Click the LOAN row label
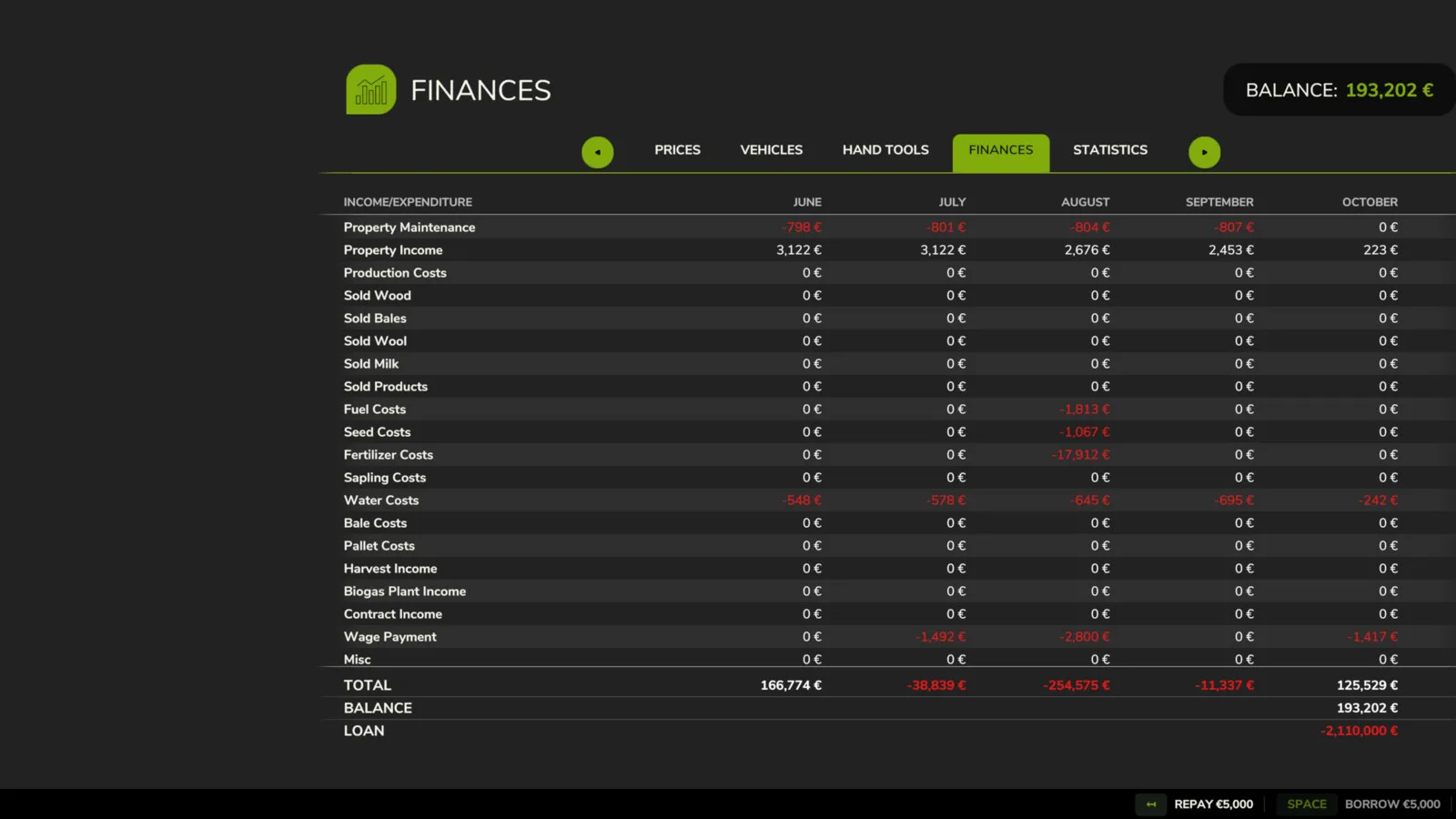 pyautogui.click(x=364, y=731)
